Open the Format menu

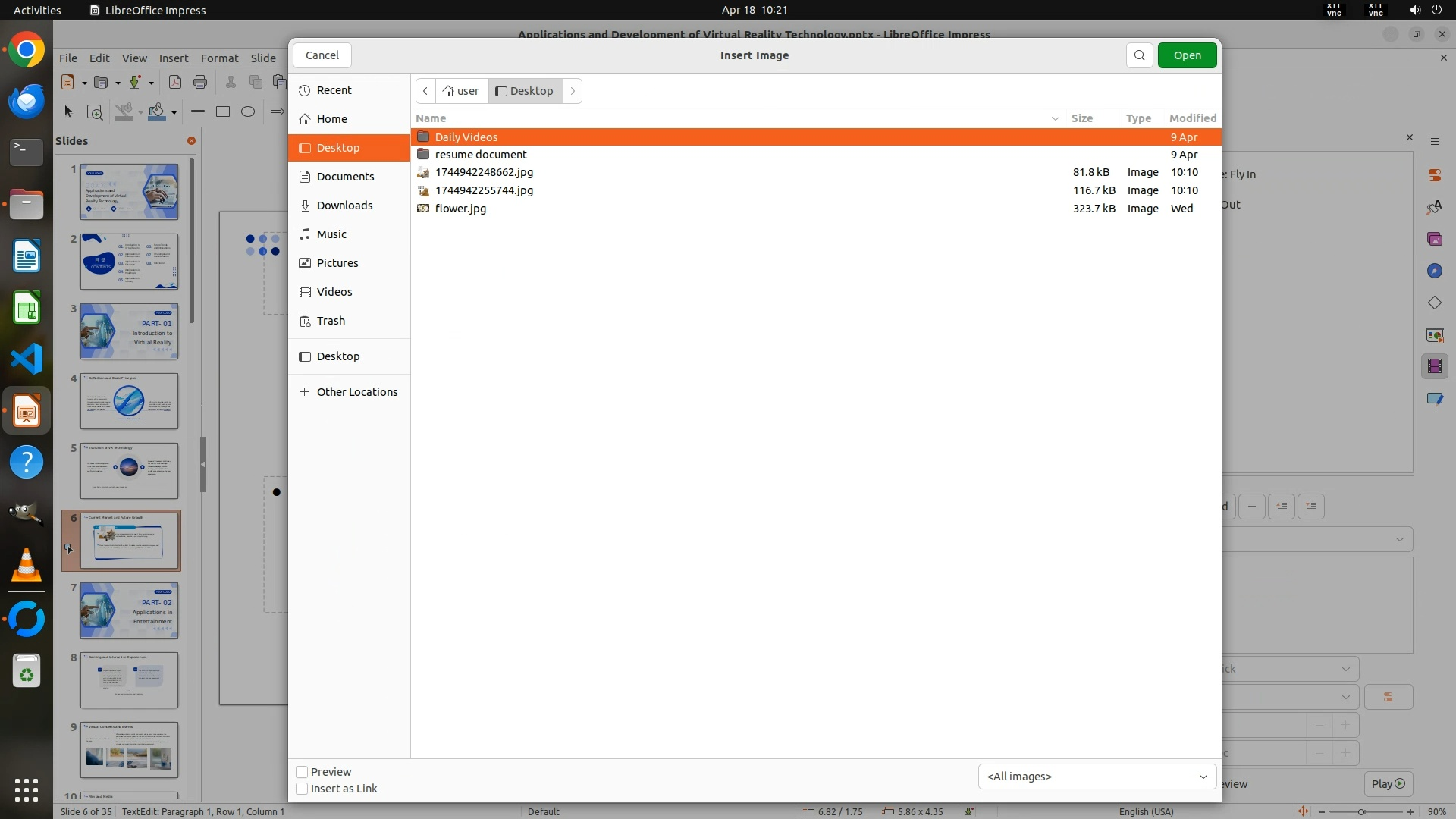click(219, 58)
